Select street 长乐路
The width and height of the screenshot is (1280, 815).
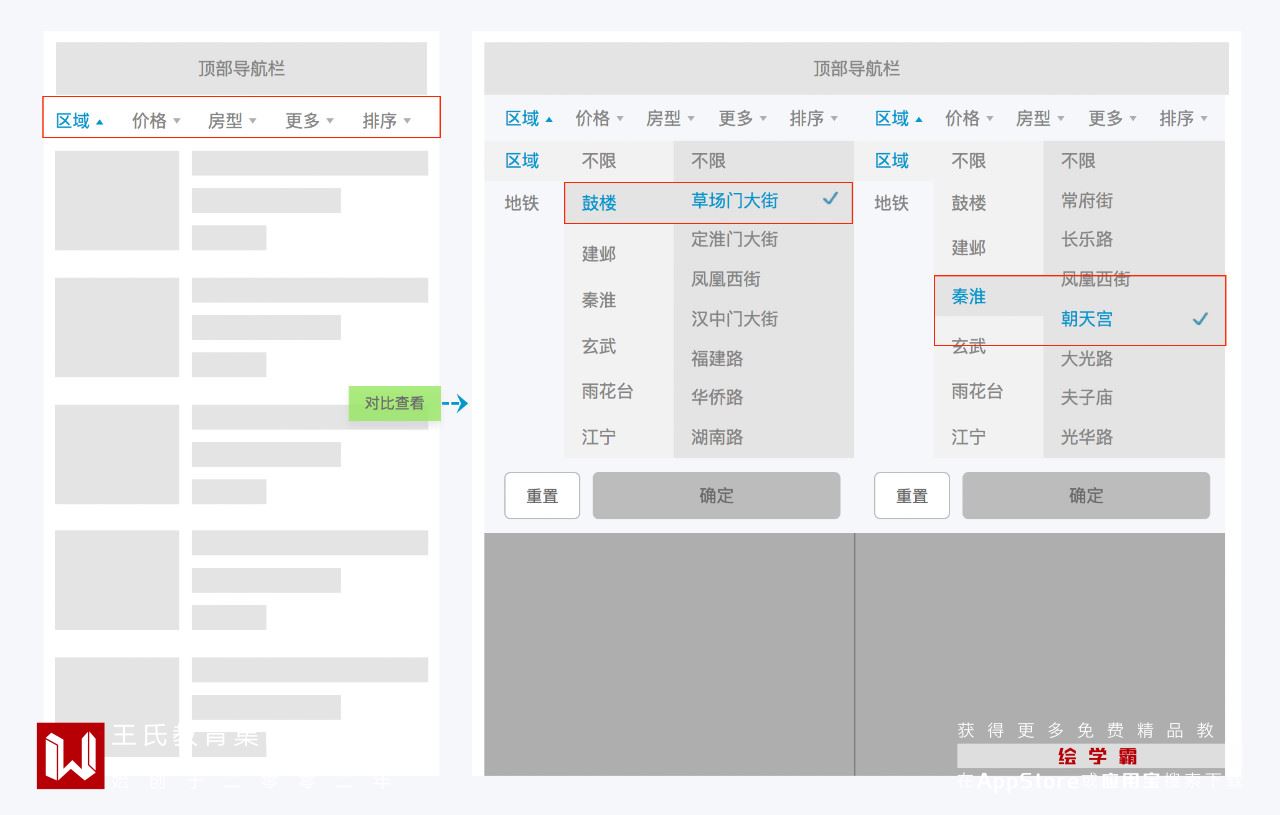click(x=1087, y=239)
